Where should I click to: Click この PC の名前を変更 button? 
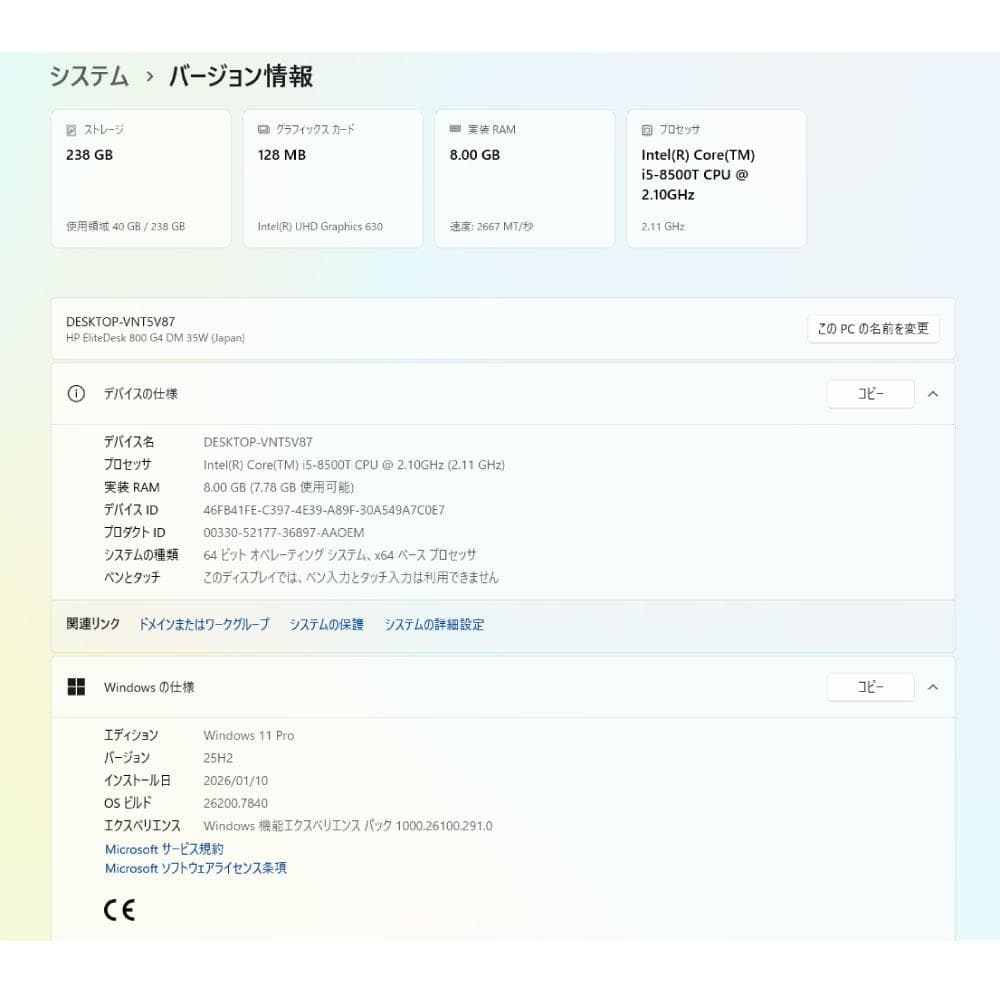(873, 328)
